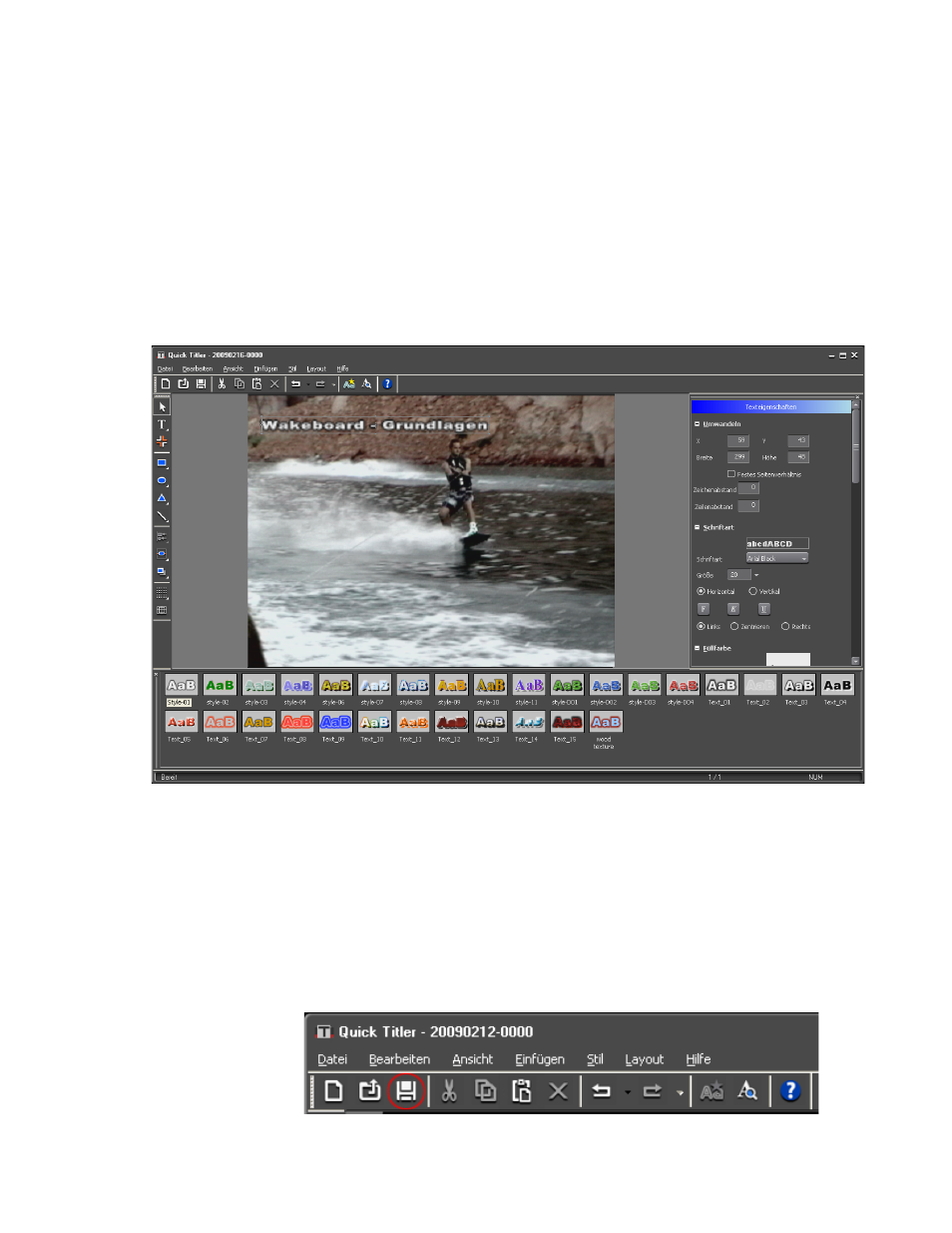The image size is (952, 1233).
Task: Select the blue triangle shape tool
Action: pos(162,498)
